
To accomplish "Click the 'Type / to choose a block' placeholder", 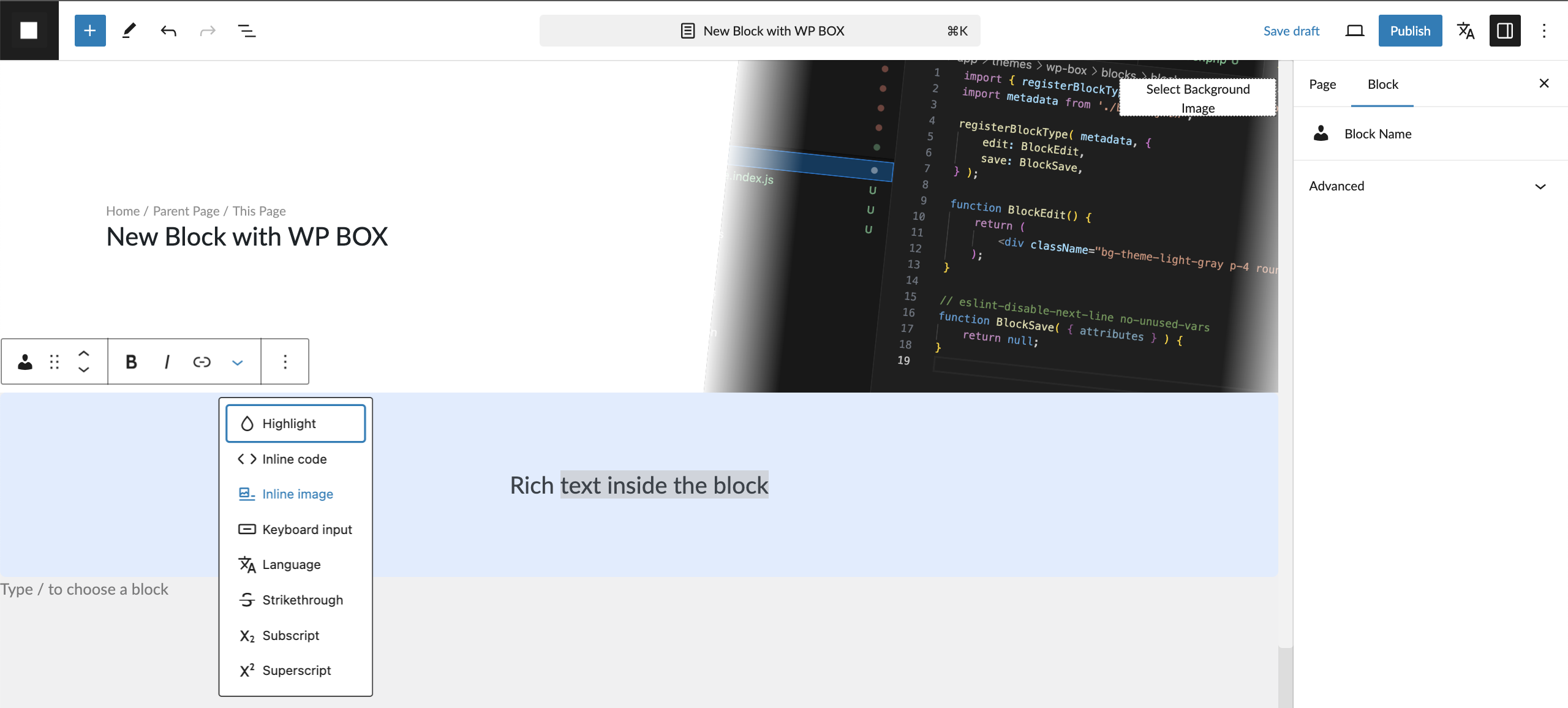I will click(x=85, y=589).
